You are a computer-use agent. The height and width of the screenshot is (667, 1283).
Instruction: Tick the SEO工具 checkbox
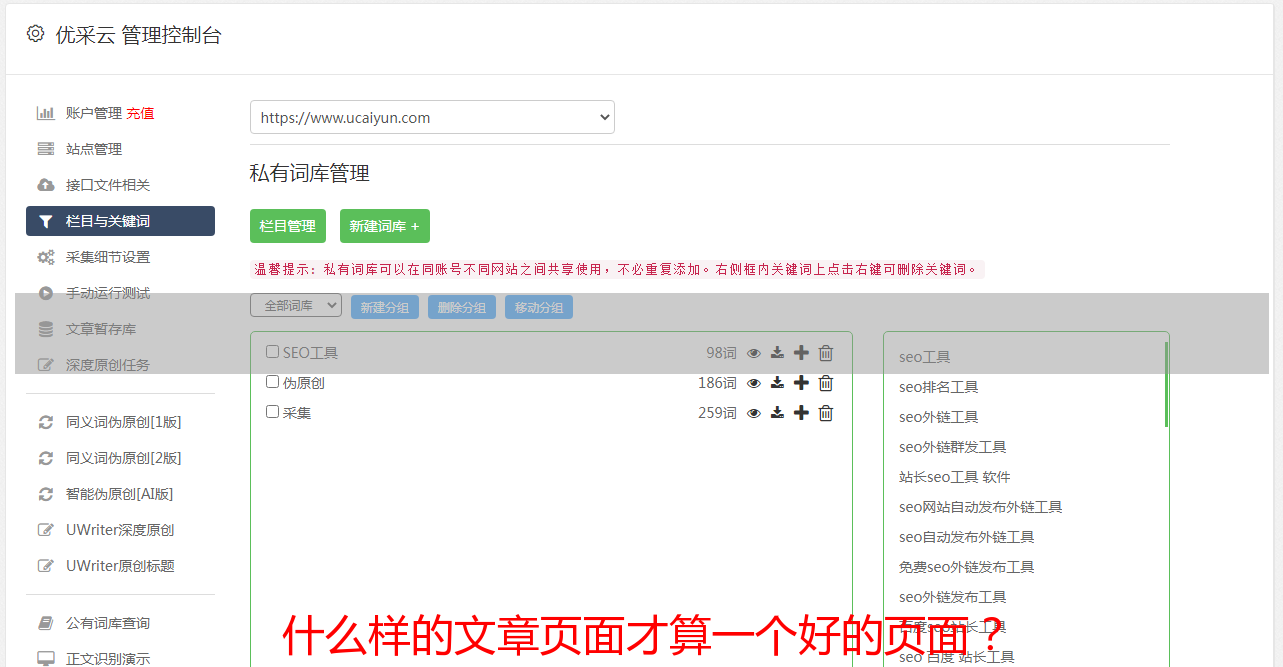pyautogui.click(x=272, y=352)
